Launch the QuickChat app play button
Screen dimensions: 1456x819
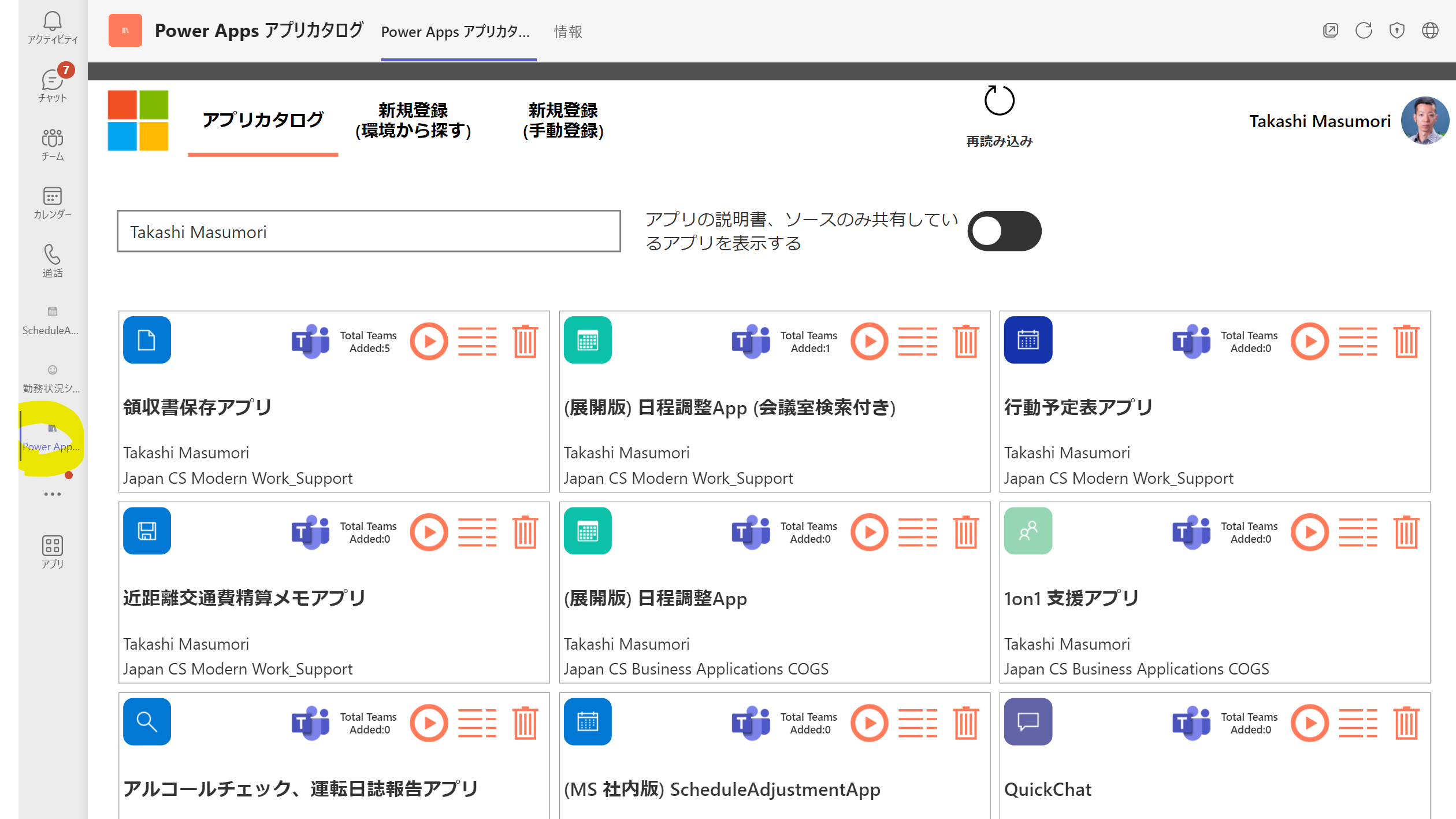pyautogui.click(x=1310, y=722)
